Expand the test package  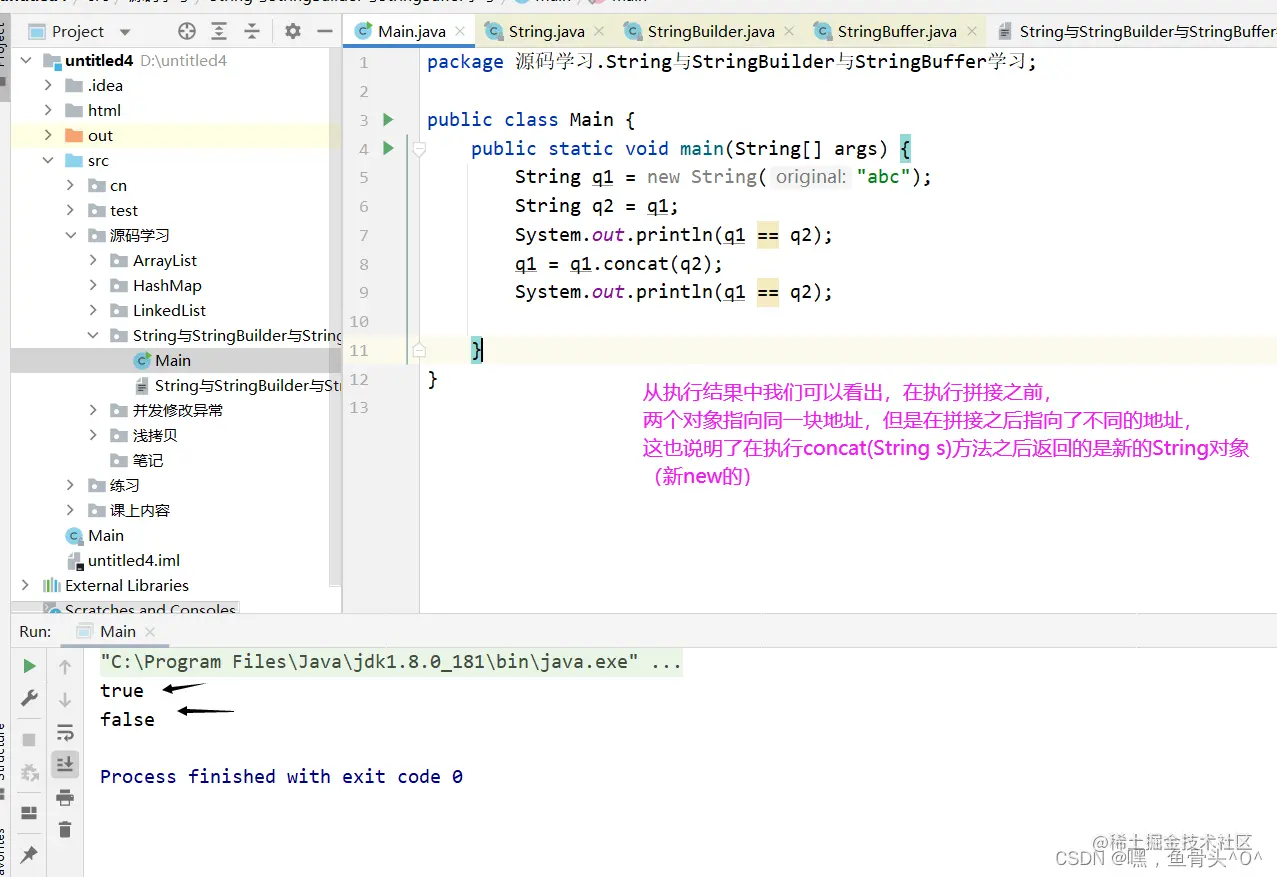[70, 211]
